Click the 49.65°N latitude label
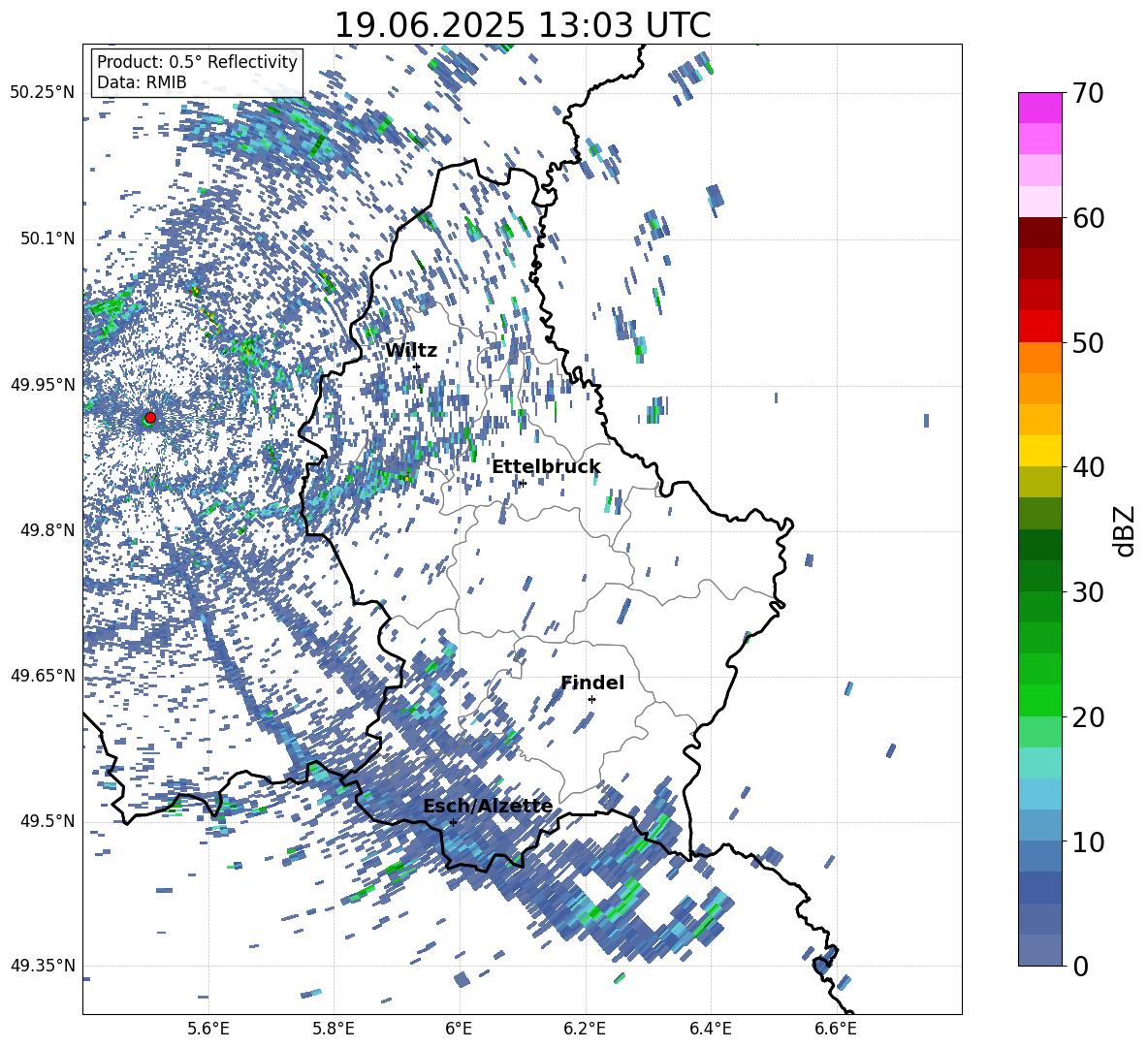1148x1048 pixels. [x=43, y=676]
